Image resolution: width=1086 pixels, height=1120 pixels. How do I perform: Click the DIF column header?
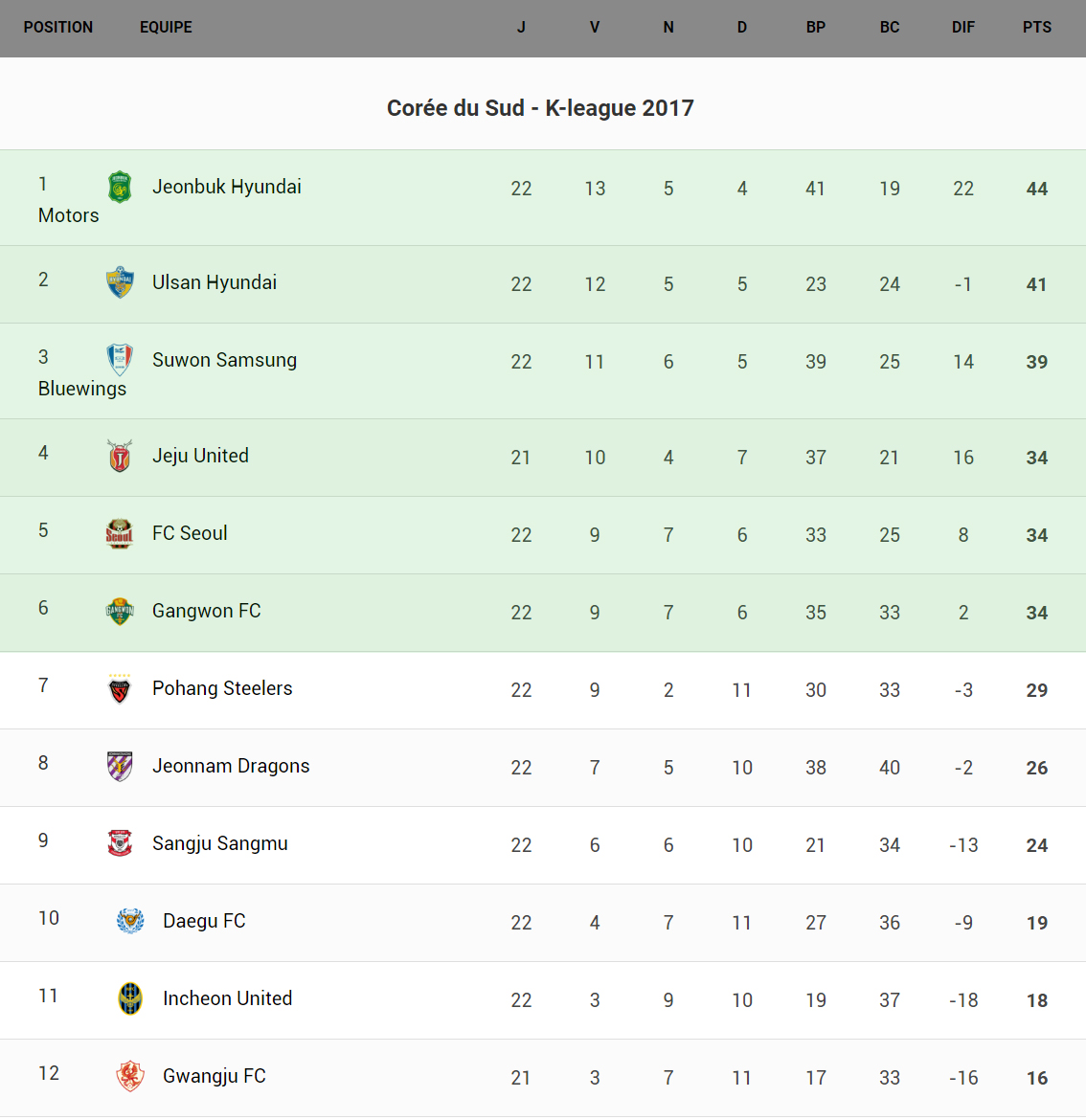tap(962, 27)
